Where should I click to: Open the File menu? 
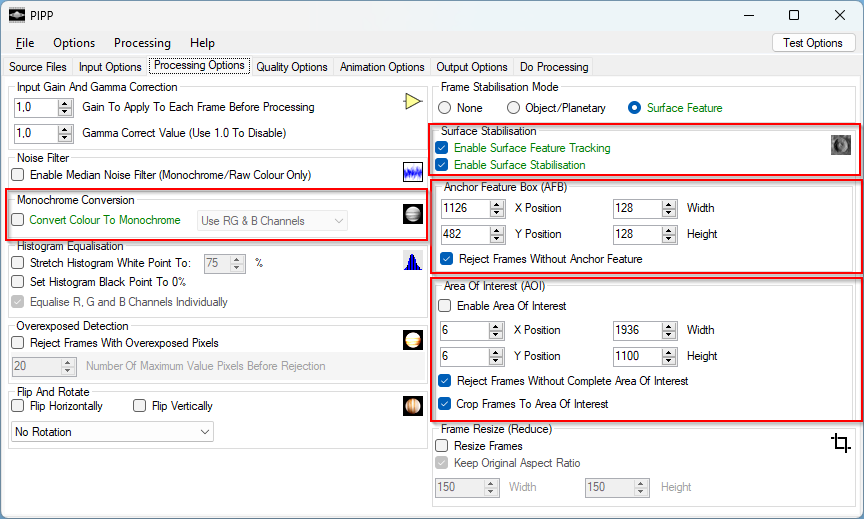click(25, 43)
